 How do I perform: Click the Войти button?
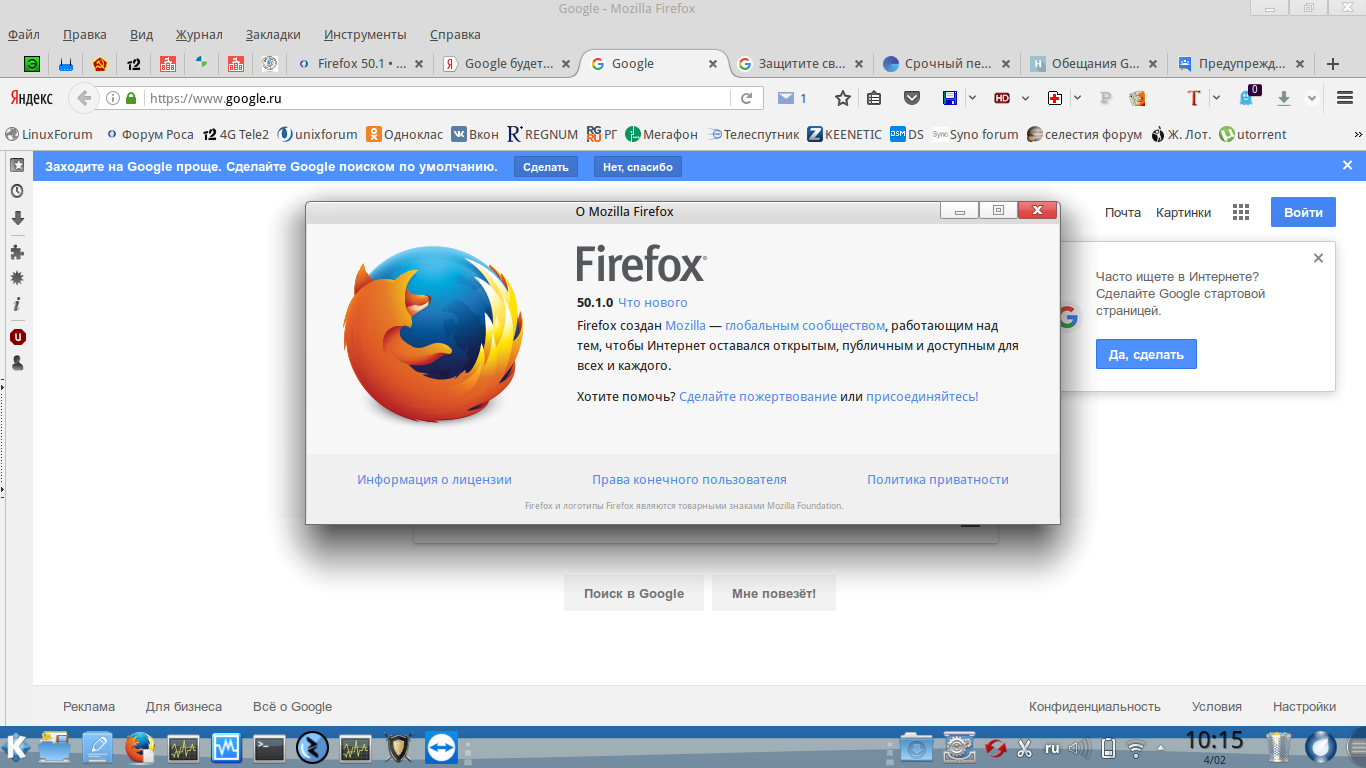tap(1303, 212)
